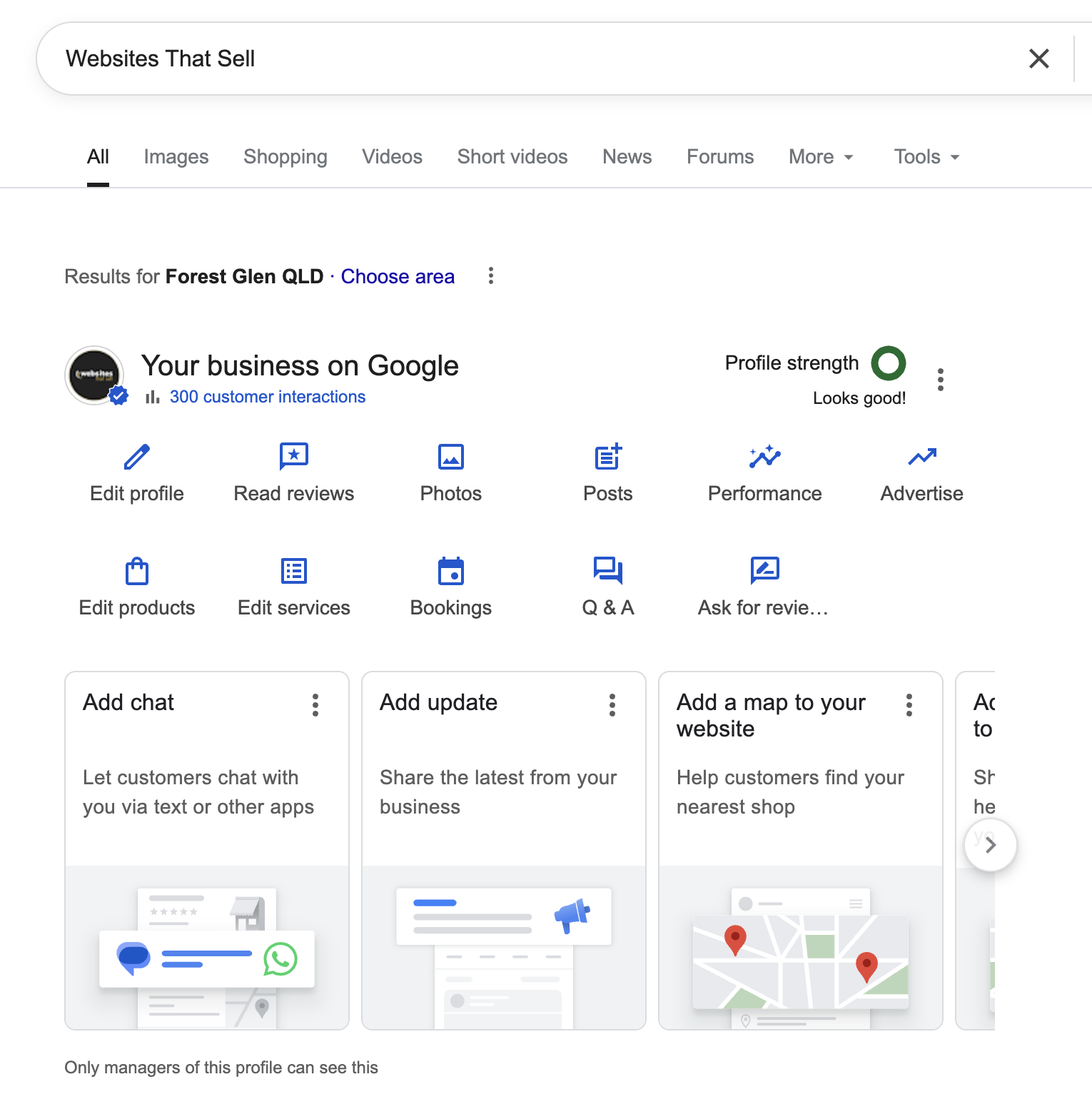Screen dimensions: 1092x1109
Task: Click the Advertise trending arrow icon
Action: pos(922,457)
